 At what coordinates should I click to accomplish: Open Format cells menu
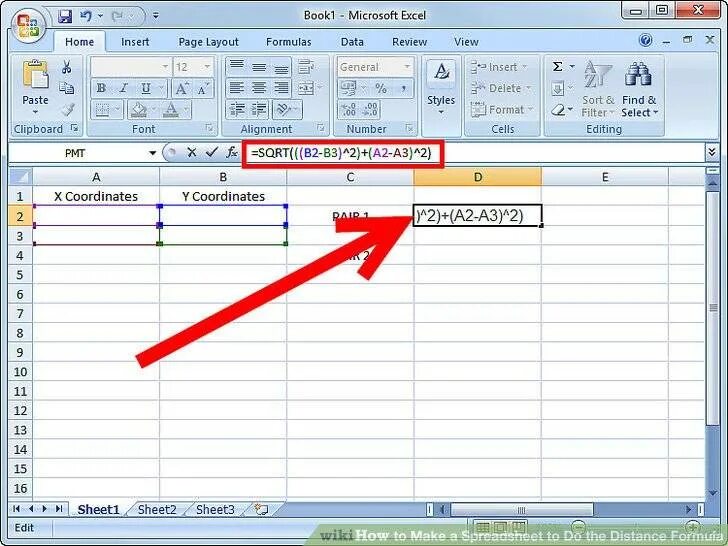coord(501,110)
